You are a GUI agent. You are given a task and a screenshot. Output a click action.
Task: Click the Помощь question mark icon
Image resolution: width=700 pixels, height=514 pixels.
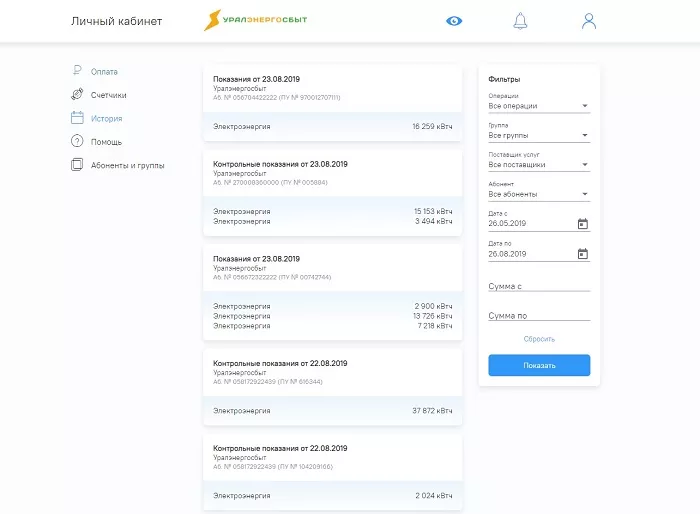(x=77, y=142)
